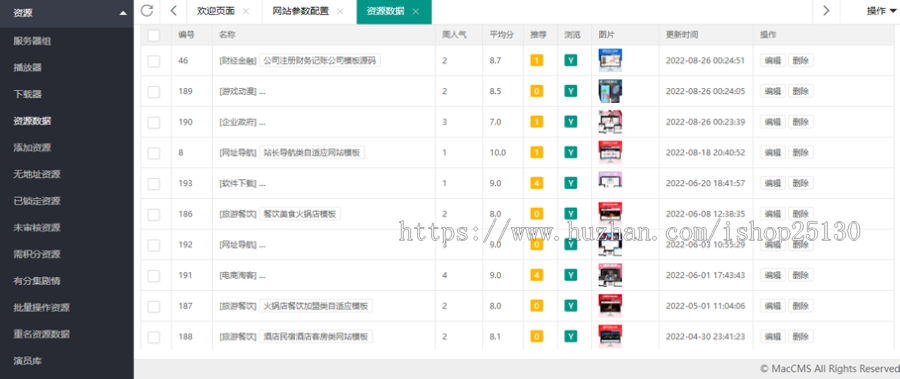This screenshot has width=900, height=379.
Task: Select the checkbox for row 8
Action: [153, 153]
